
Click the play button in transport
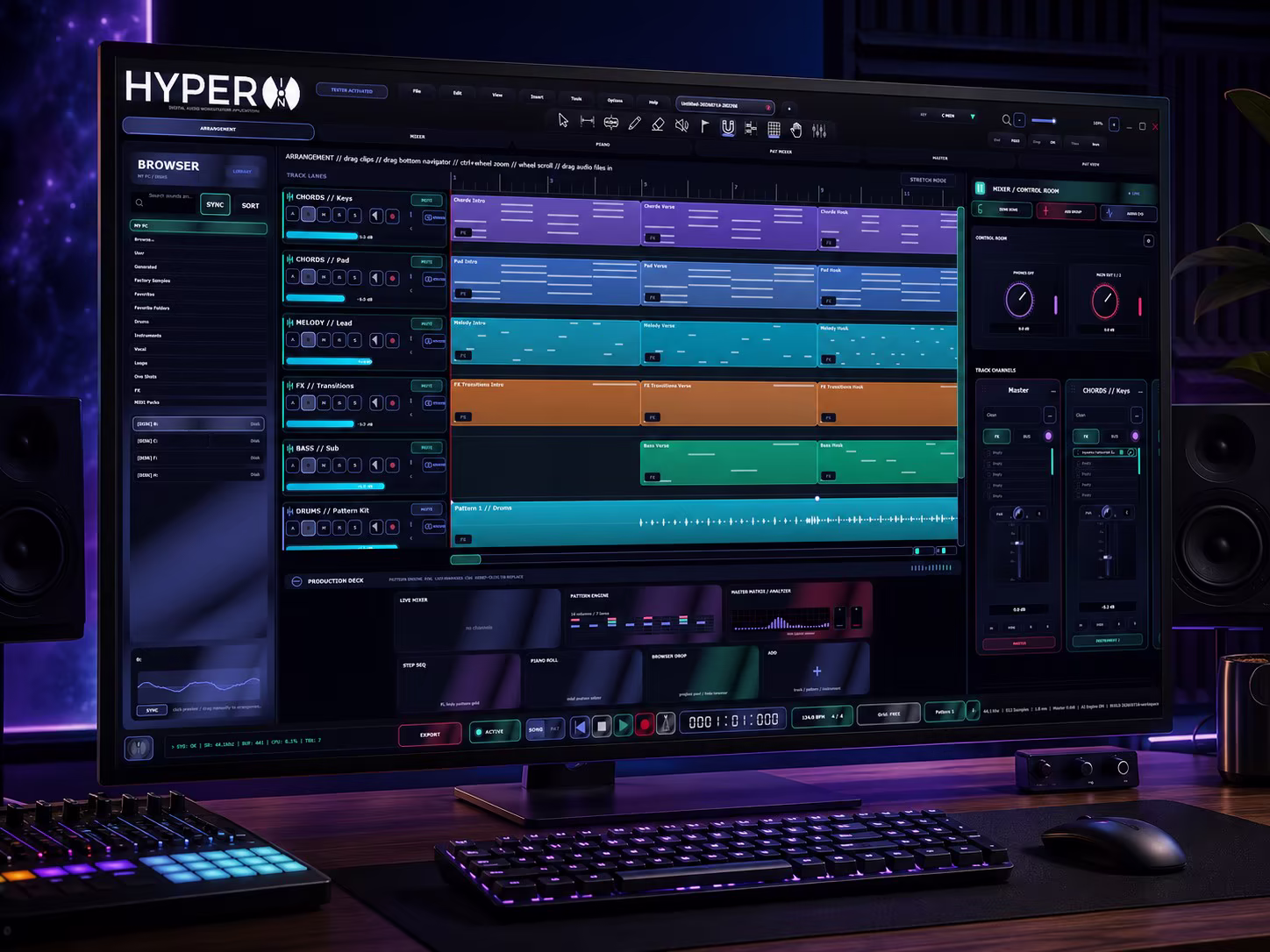click(x=623, y=725)
